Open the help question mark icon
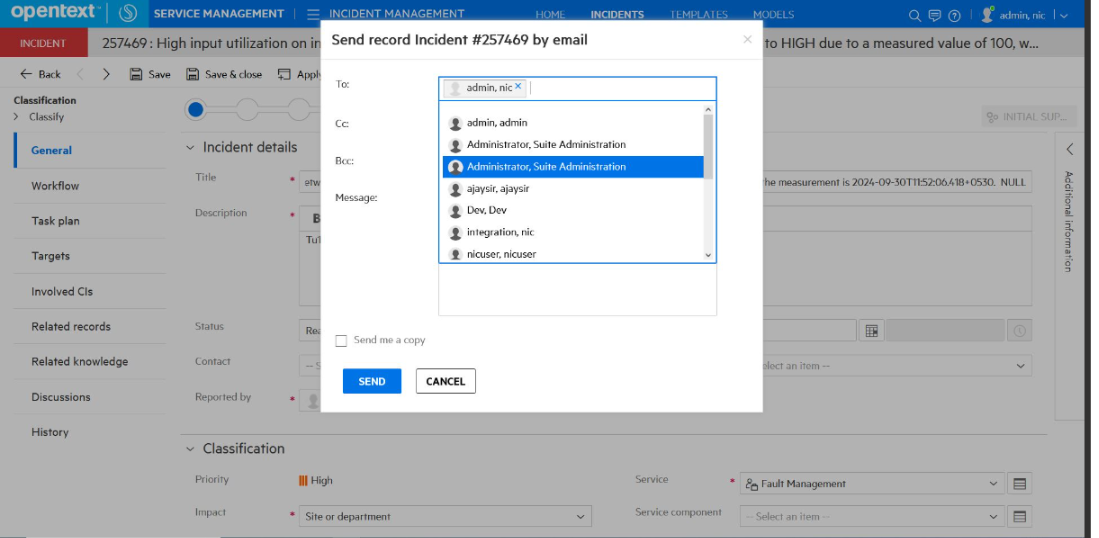 click(954, 15)
